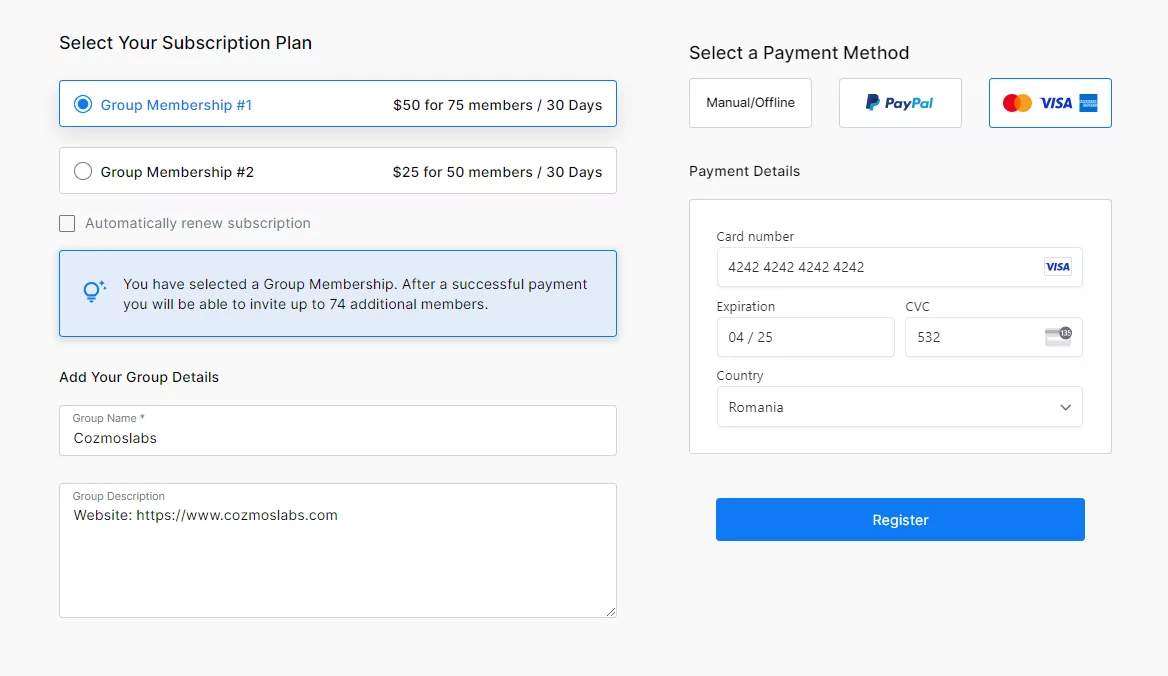
Task: Click the CVC input field
Action: point(994,337)
